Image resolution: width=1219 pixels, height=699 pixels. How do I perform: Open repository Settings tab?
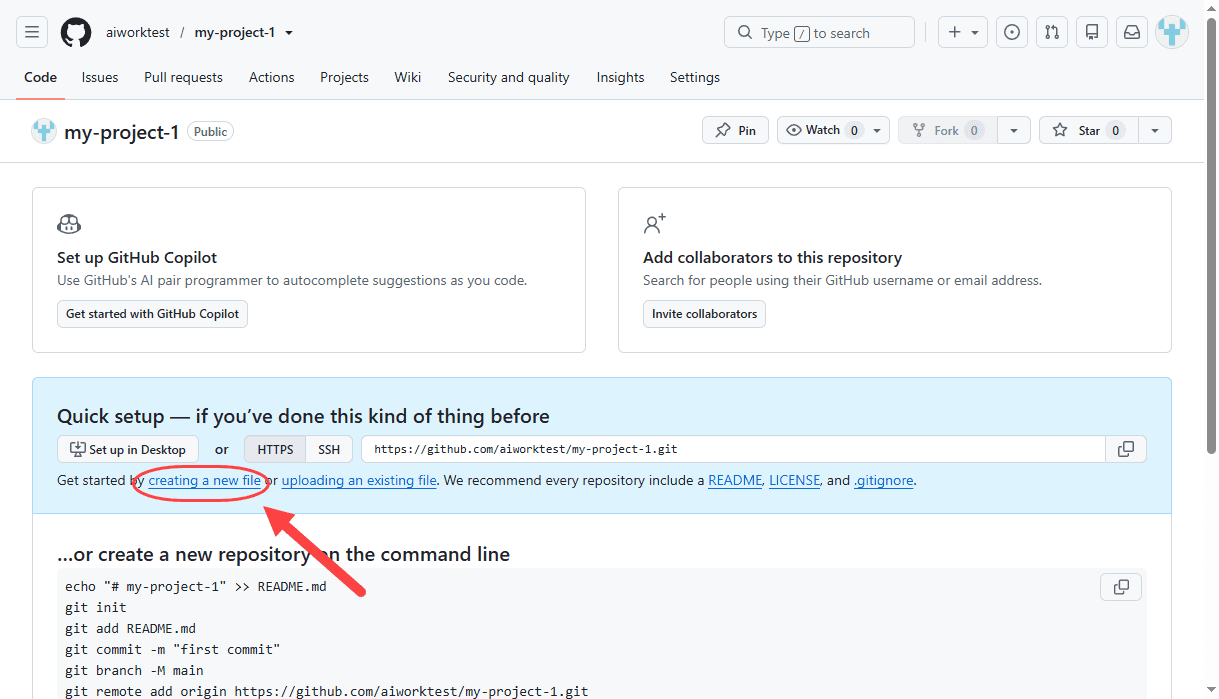(x=695, y=77)
